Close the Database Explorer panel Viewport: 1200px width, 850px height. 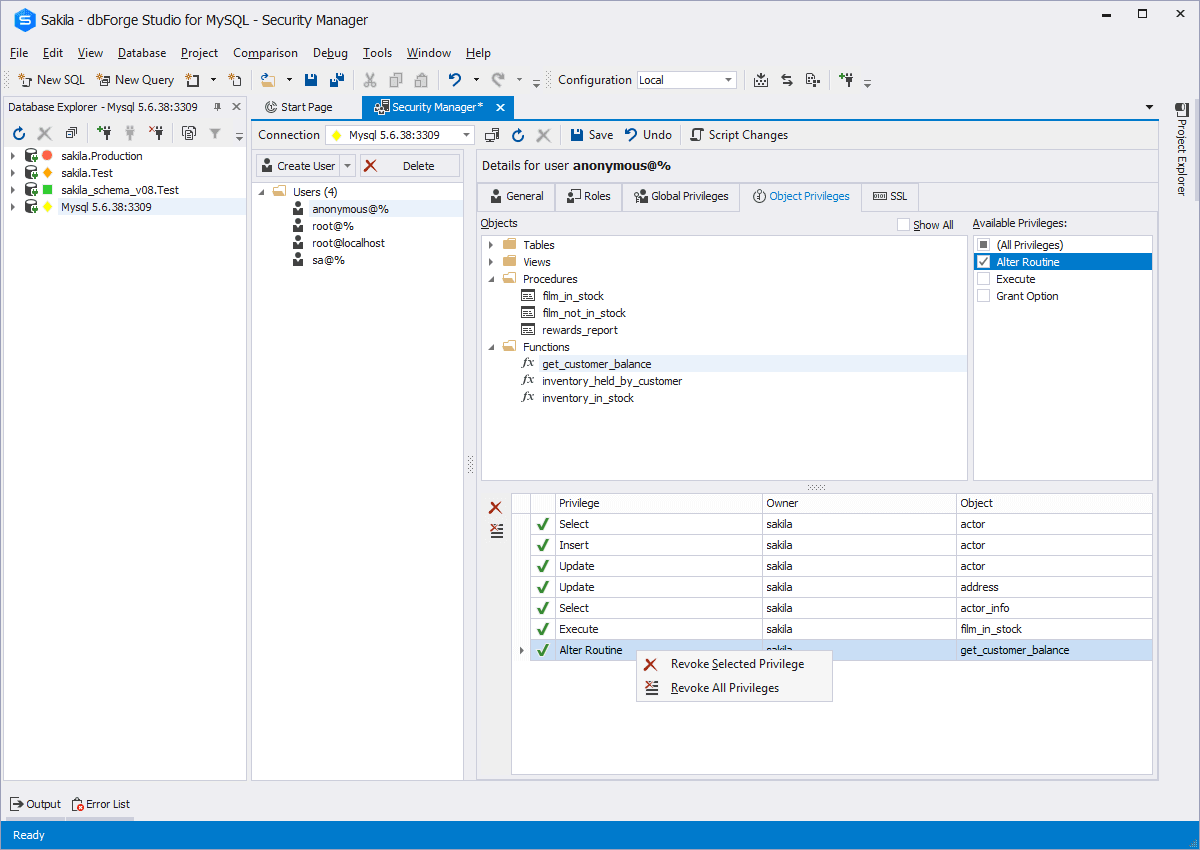click(x=236, y=107)
